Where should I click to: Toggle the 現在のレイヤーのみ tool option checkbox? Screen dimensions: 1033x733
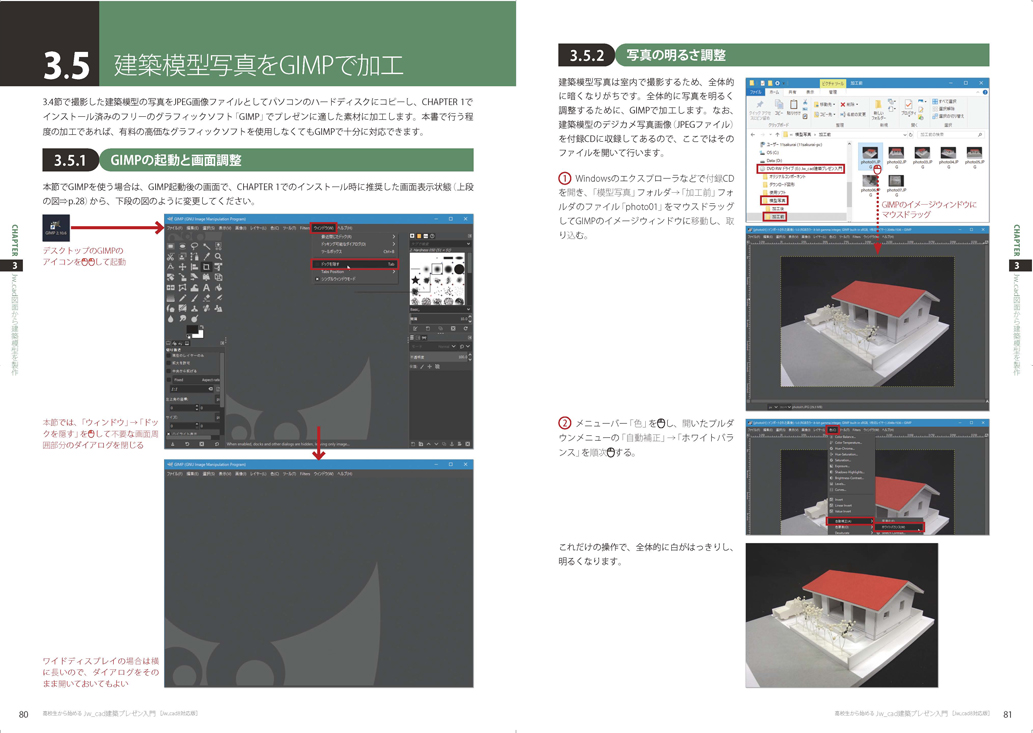169,356
